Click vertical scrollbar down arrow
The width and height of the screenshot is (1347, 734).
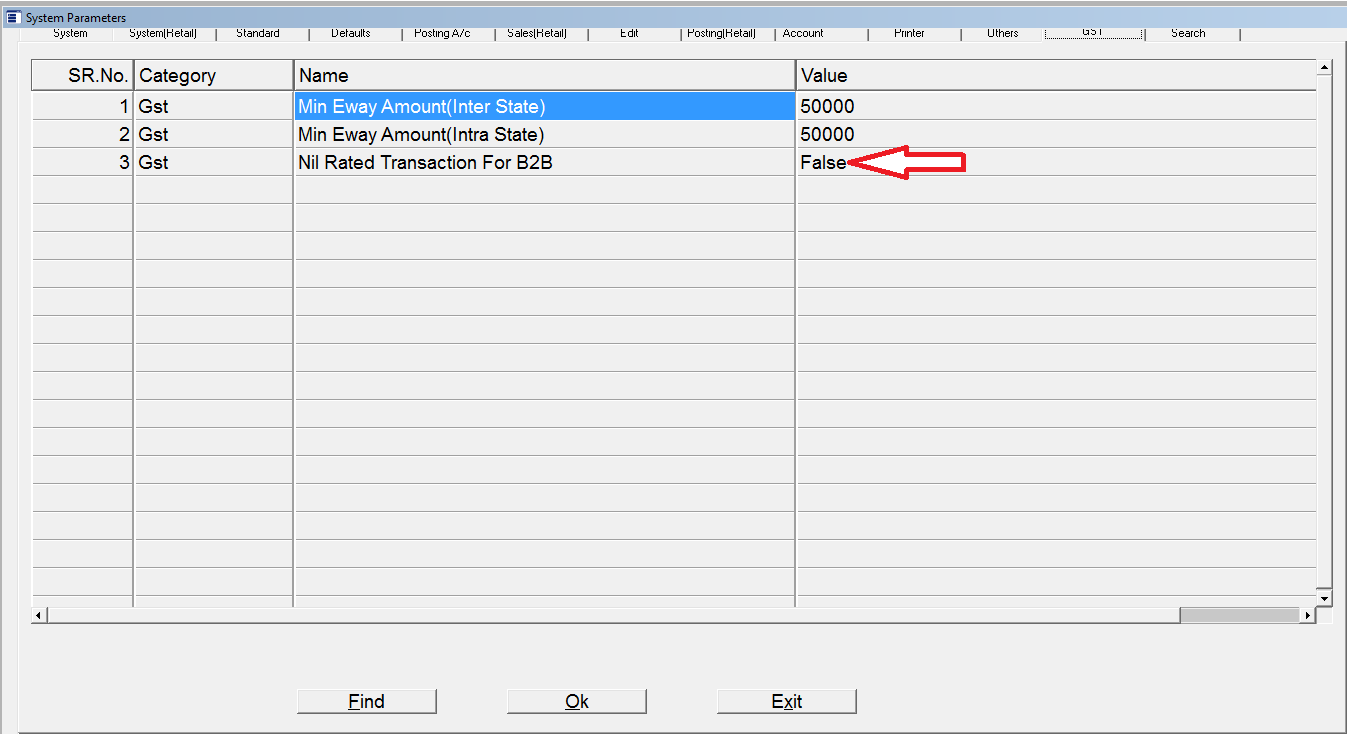tap(1325, 598)
